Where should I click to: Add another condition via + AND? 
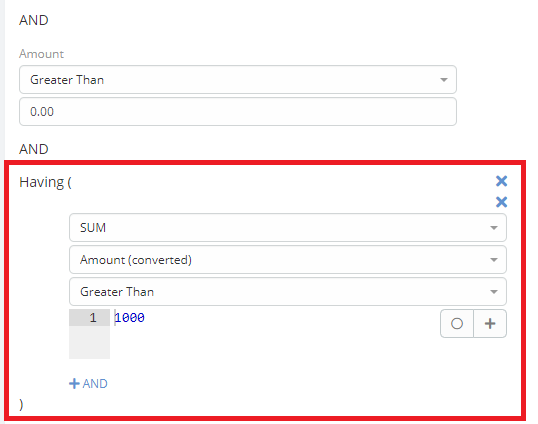[x=89, y=384]
